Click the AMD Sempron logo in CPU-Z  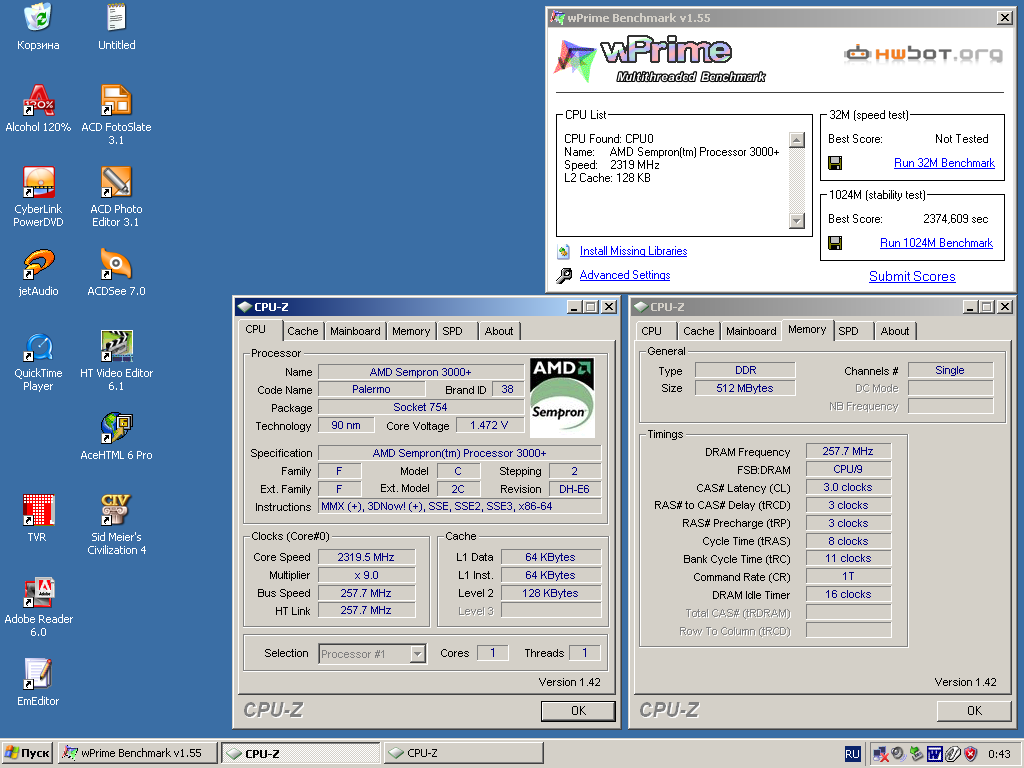point(562,397)
